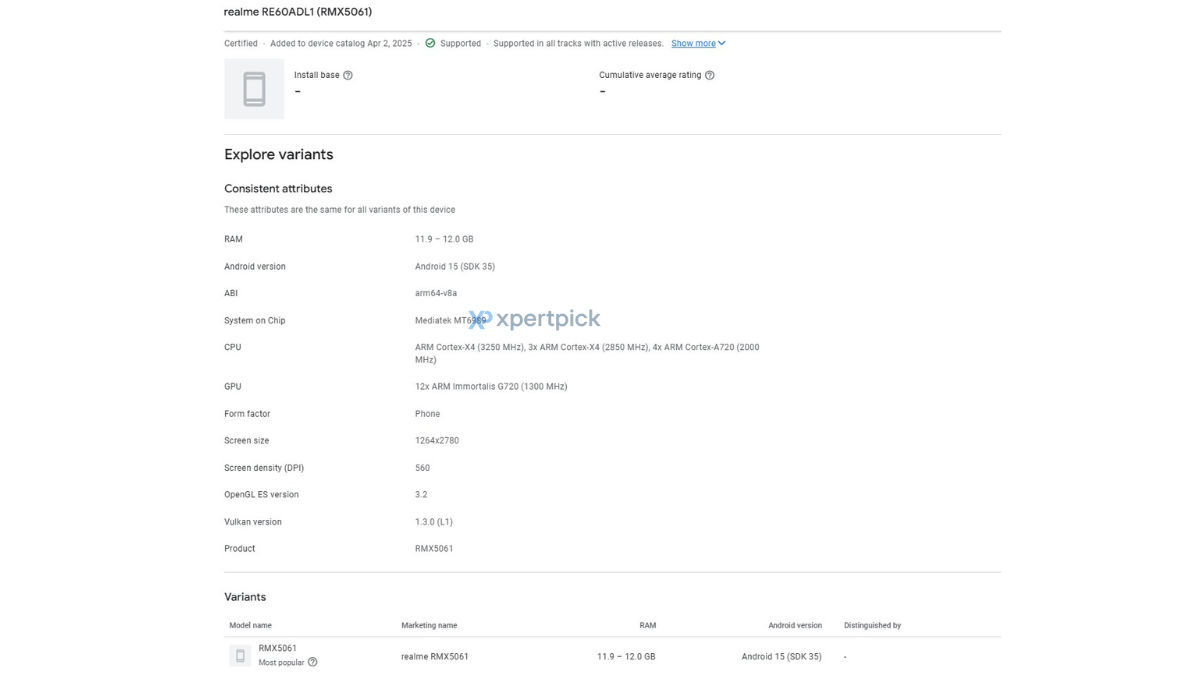Click the xpertpick watermark logo

click(x=534, y=319)
